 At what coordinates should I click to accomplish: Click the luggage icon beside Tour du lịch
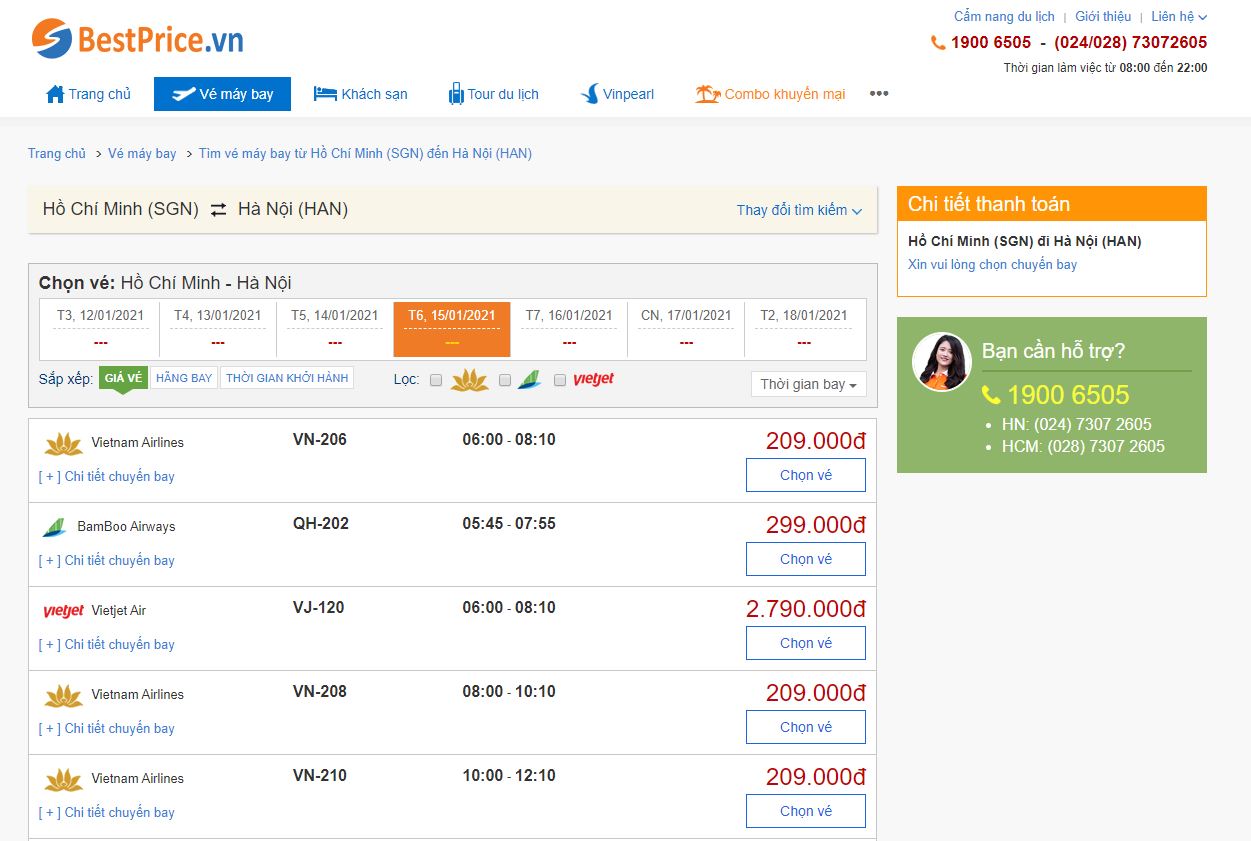(x=456, y=94)
